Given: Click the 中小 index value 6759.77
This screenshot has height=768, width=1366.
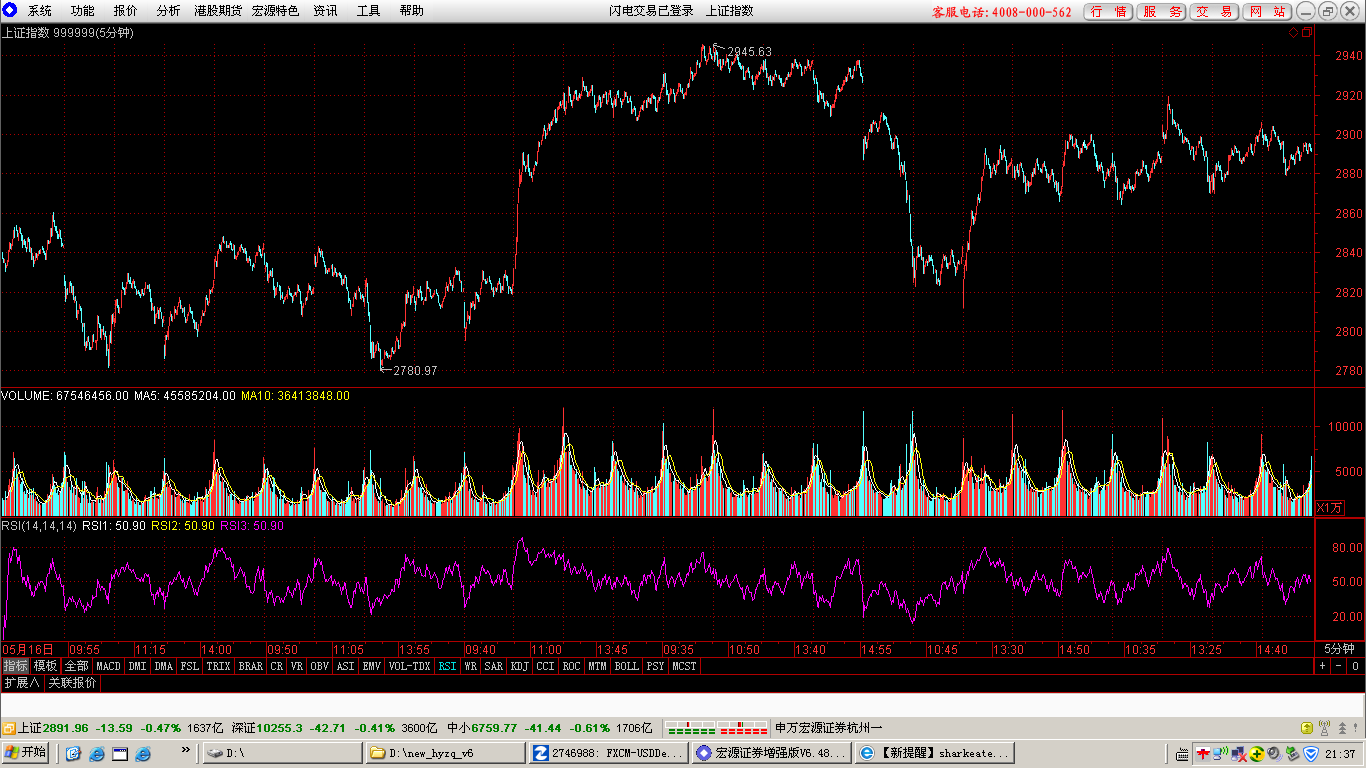Looking at the screenshot, I should click(x=495, y=728).
